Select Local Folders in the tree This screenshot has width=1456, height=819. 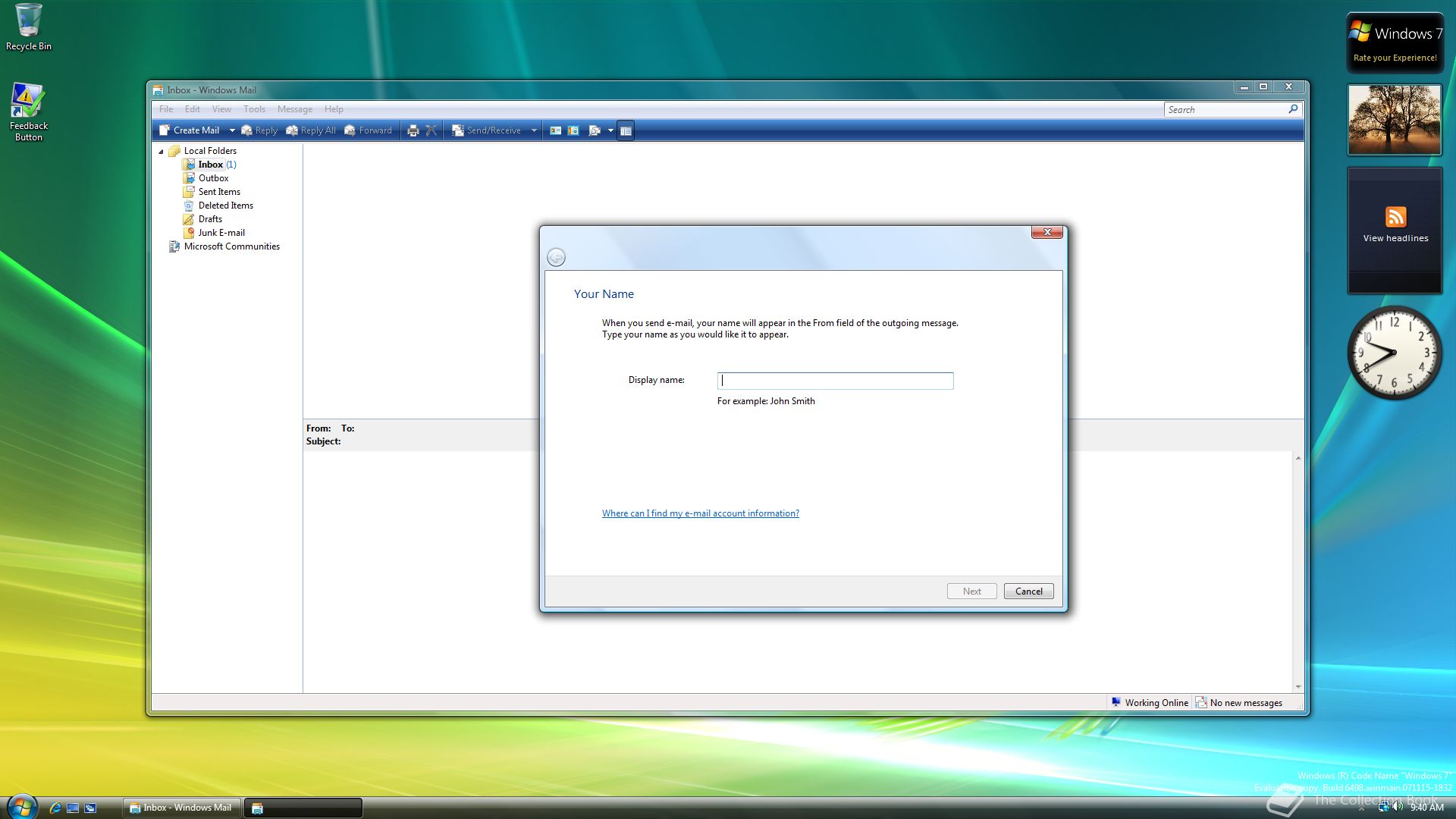click(x=210, y=151)
